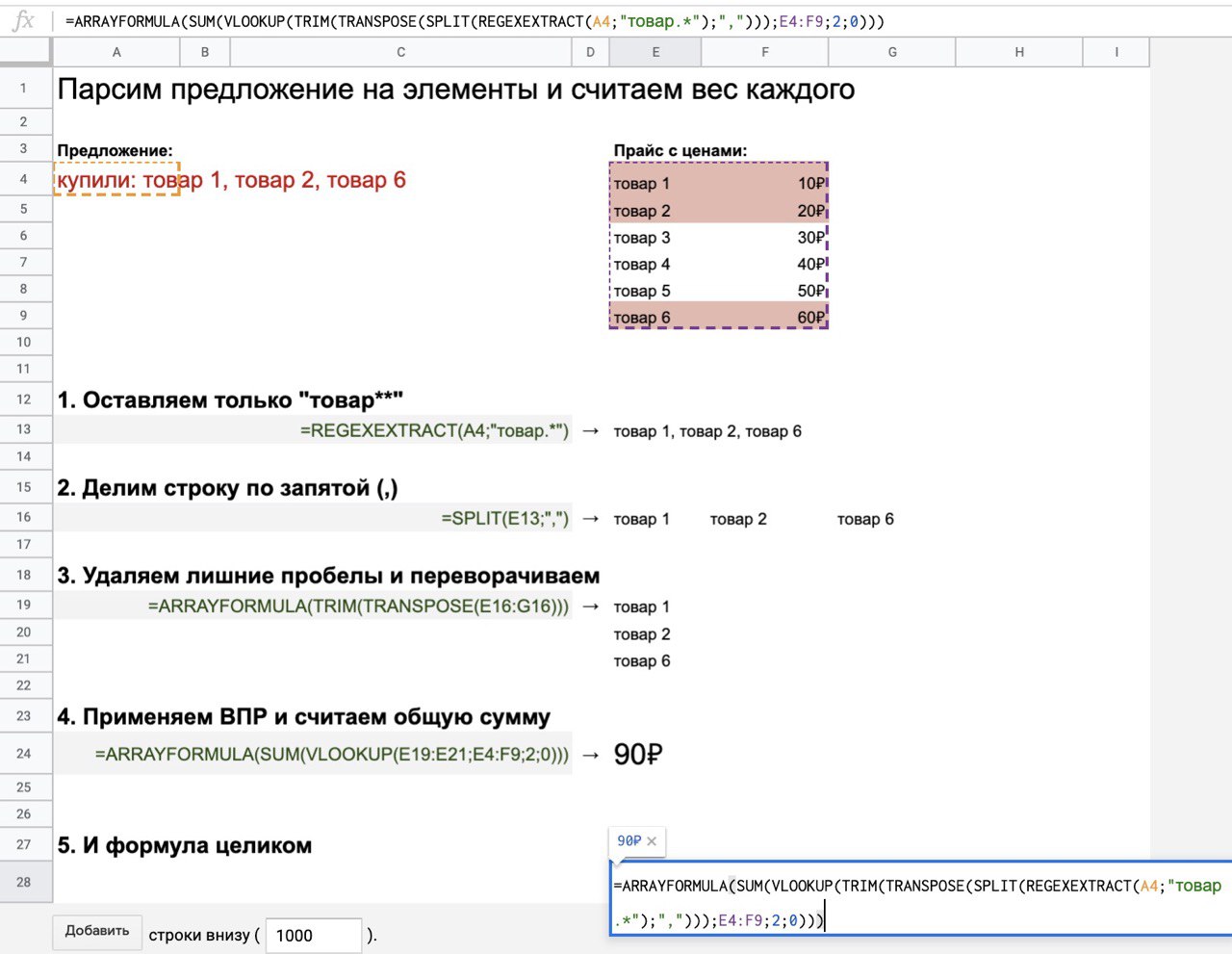Click the Добавить button
Image resolution: width=1232 pixels, height=954 pixels.
click(97, 932)
